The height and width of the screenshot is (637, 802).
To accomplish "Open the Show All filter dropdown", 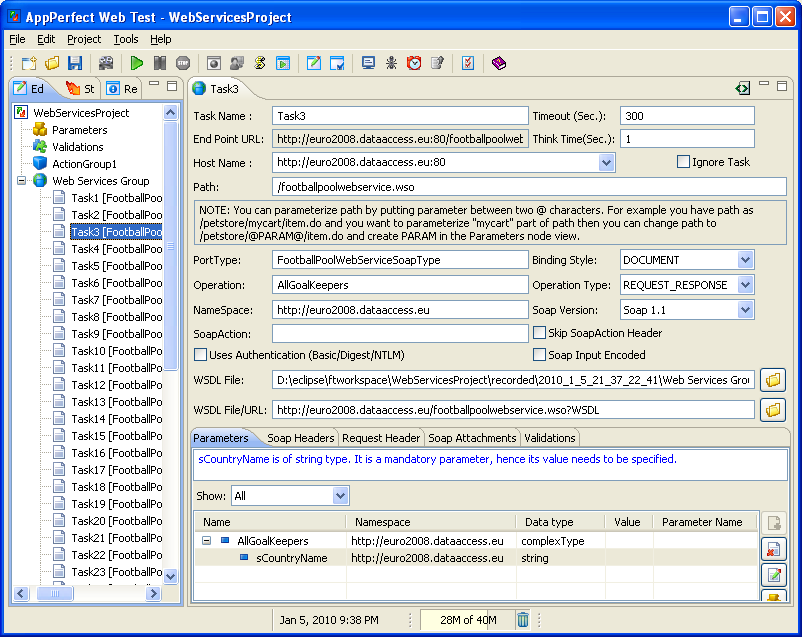I will click(x=340, y=495).
